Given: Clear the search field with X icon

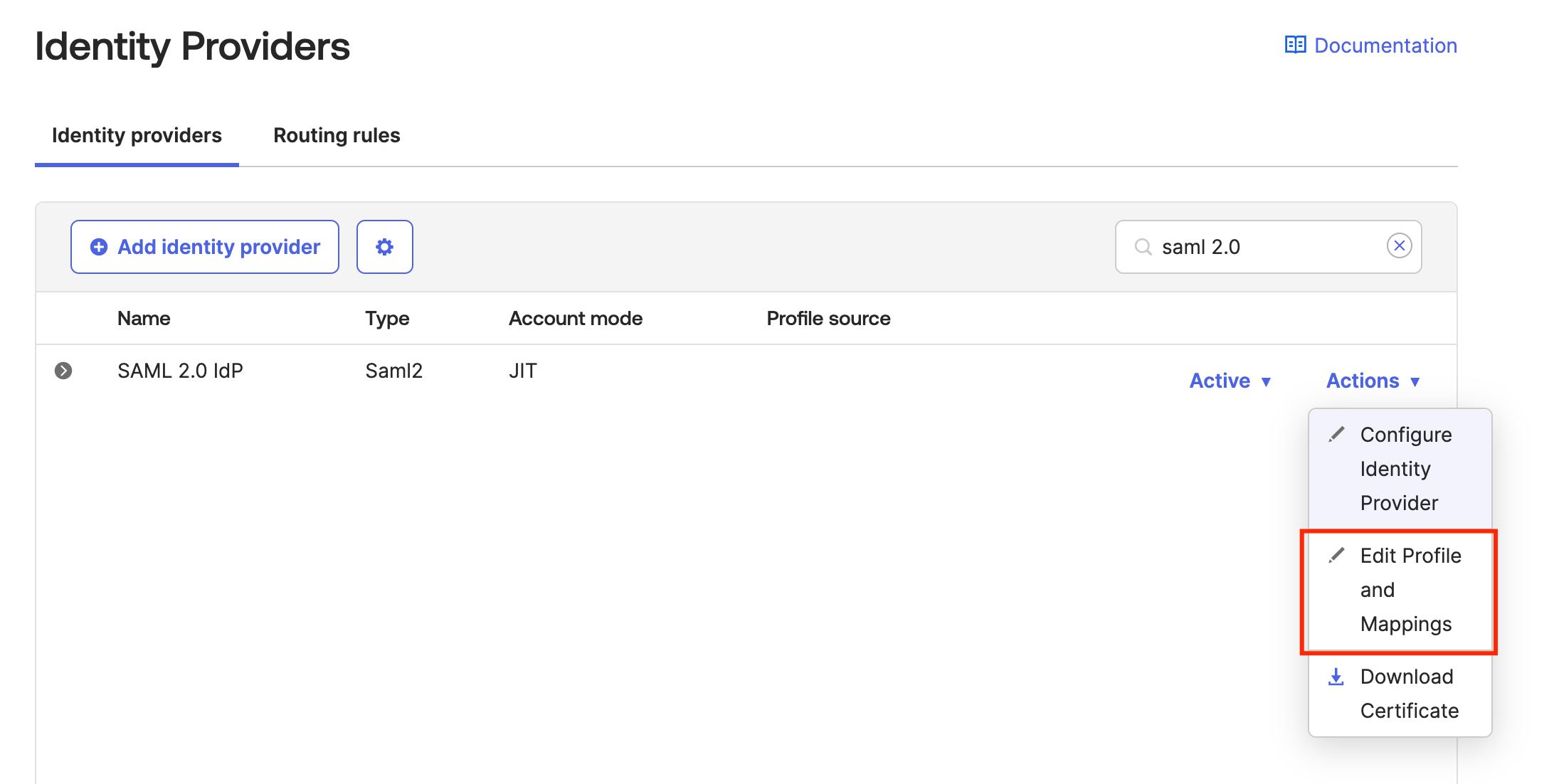Looking at the screenshot, I should point(1399,246).
